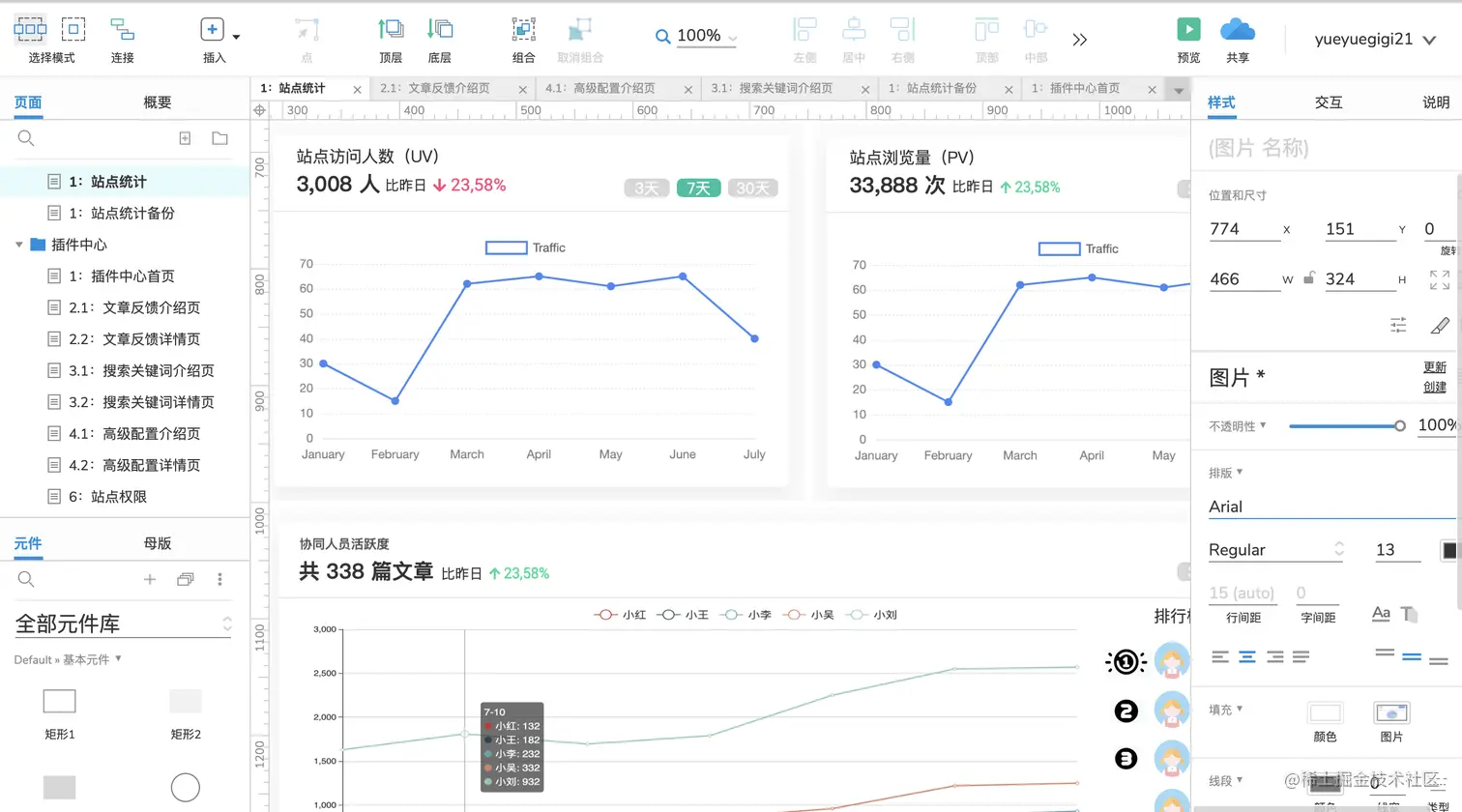Click the style painter brush icon
The image size is (1462, 812).
click(x=1440, y=325)
